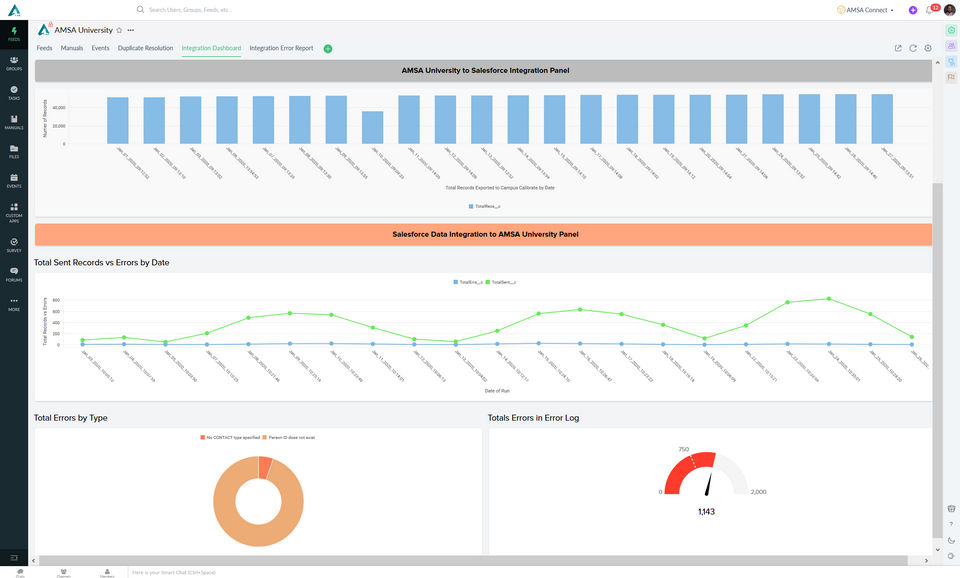Toggle No CONTACT type specified legend
The image size is (960, 578).
[x=230, y=438]
